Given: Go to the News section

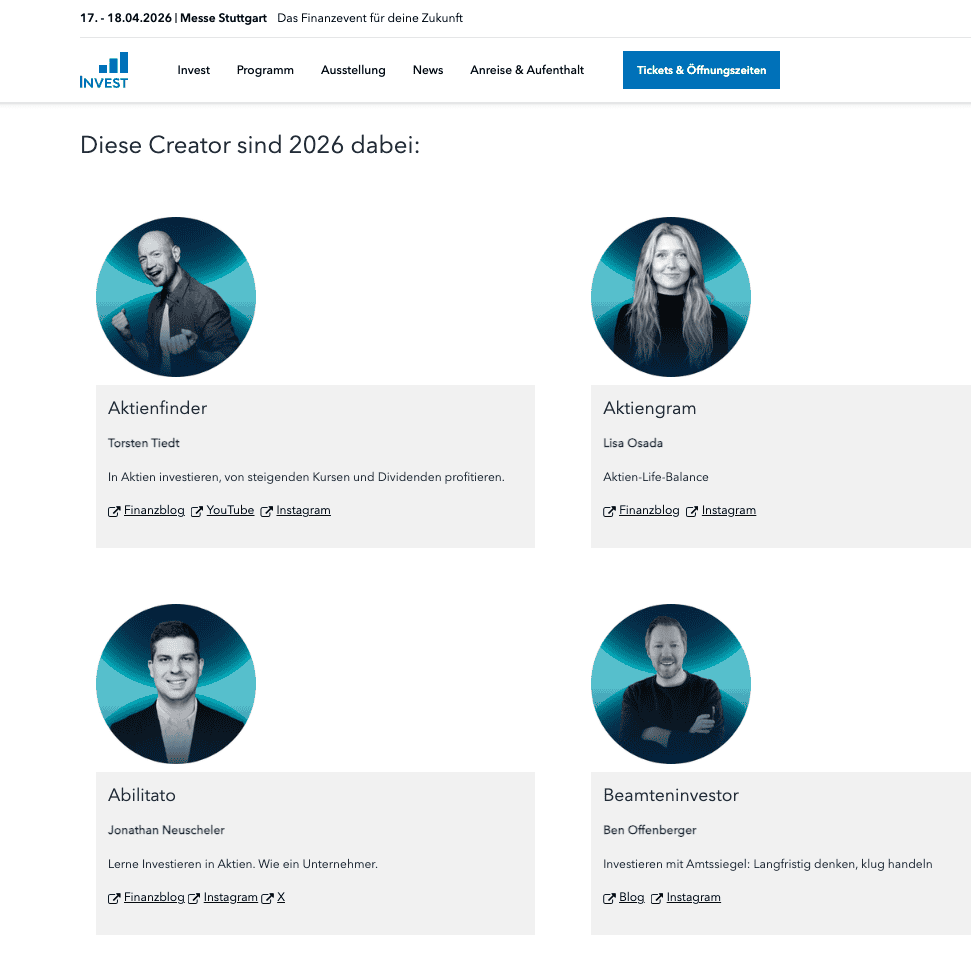Looking at the screenshot, I should 428,70.
